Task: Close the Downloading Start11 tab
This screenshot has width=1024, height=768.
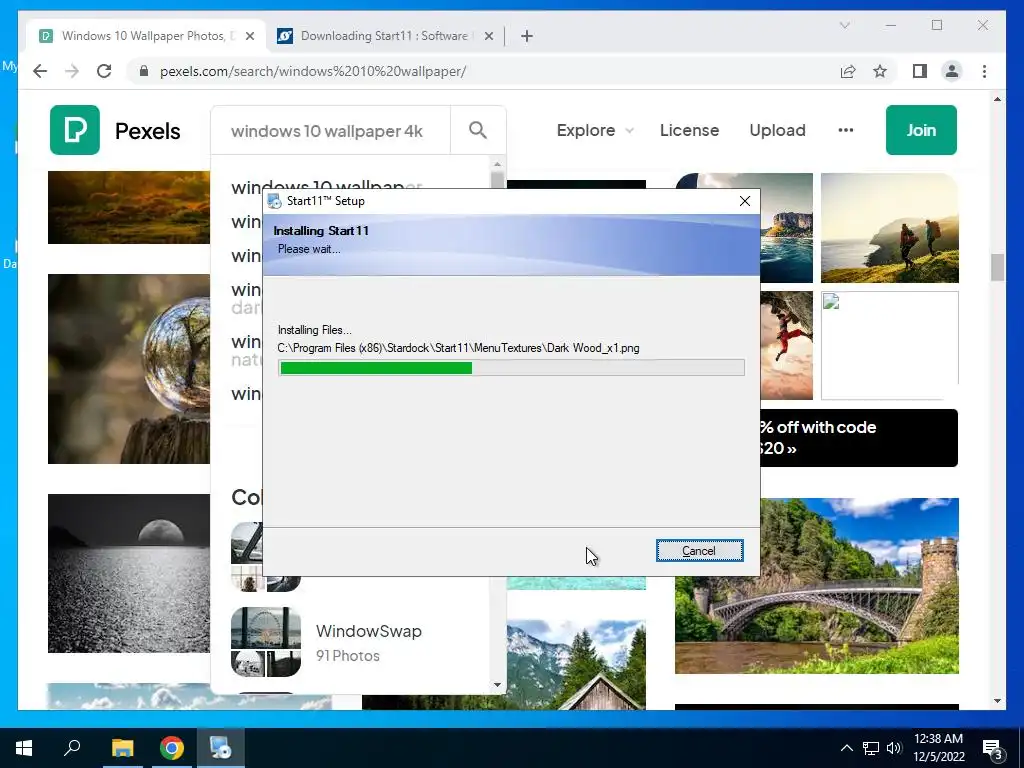Action: tap(488, 36)
